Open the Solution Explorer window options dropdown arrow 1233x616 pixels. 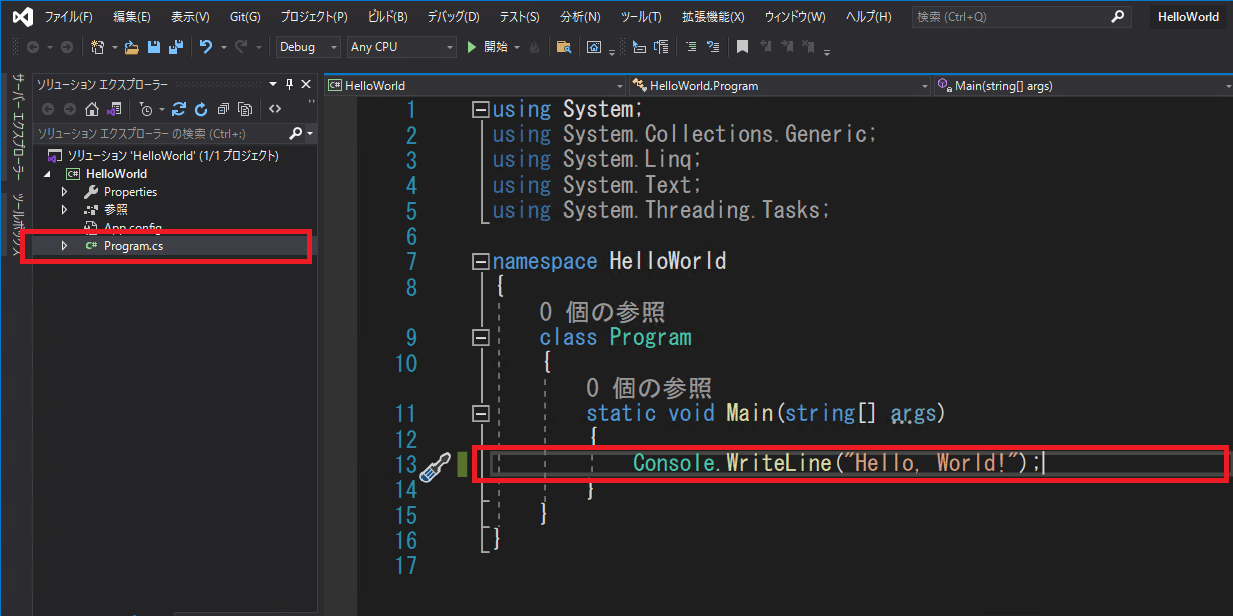point(273,85)
